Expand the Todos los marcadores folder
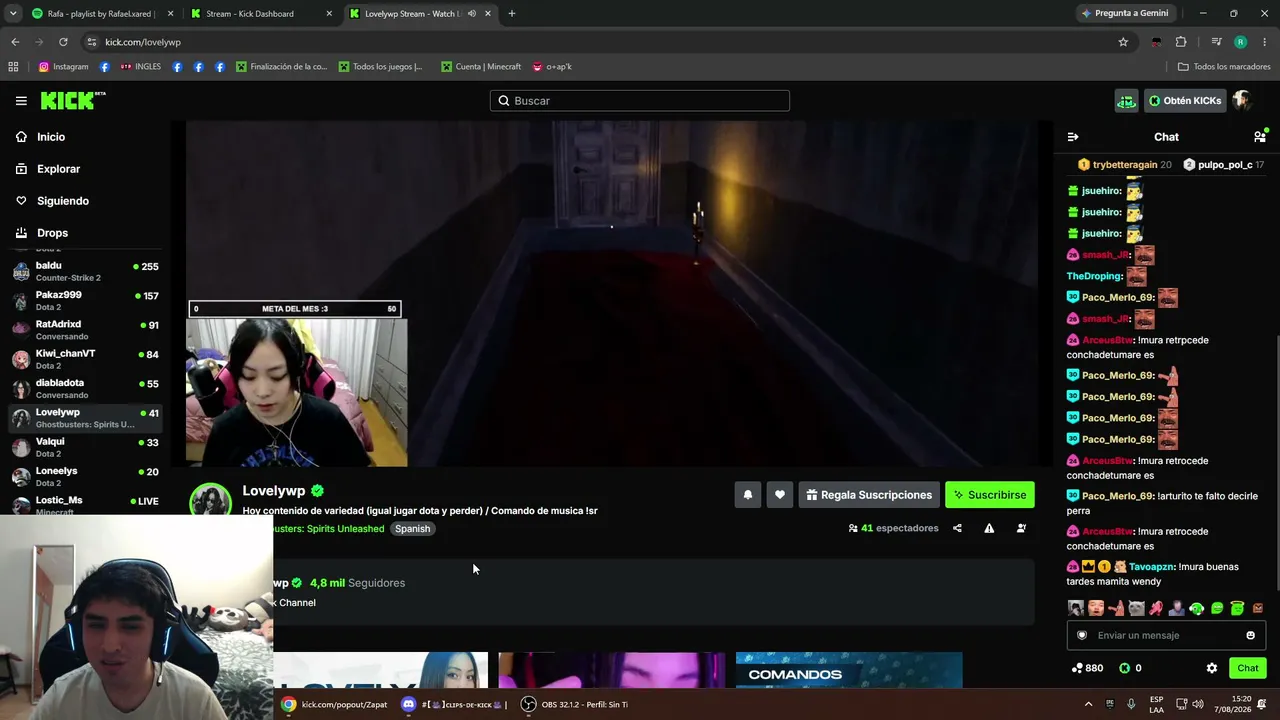1280x720 pixels. point(1224,67)
